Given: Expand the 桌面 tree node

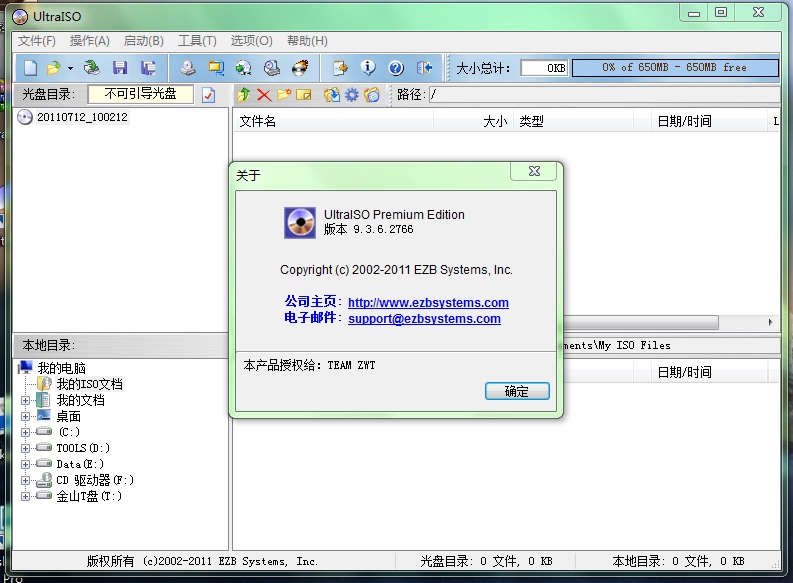Looking at the screenshot, I should tap(26, 416).
